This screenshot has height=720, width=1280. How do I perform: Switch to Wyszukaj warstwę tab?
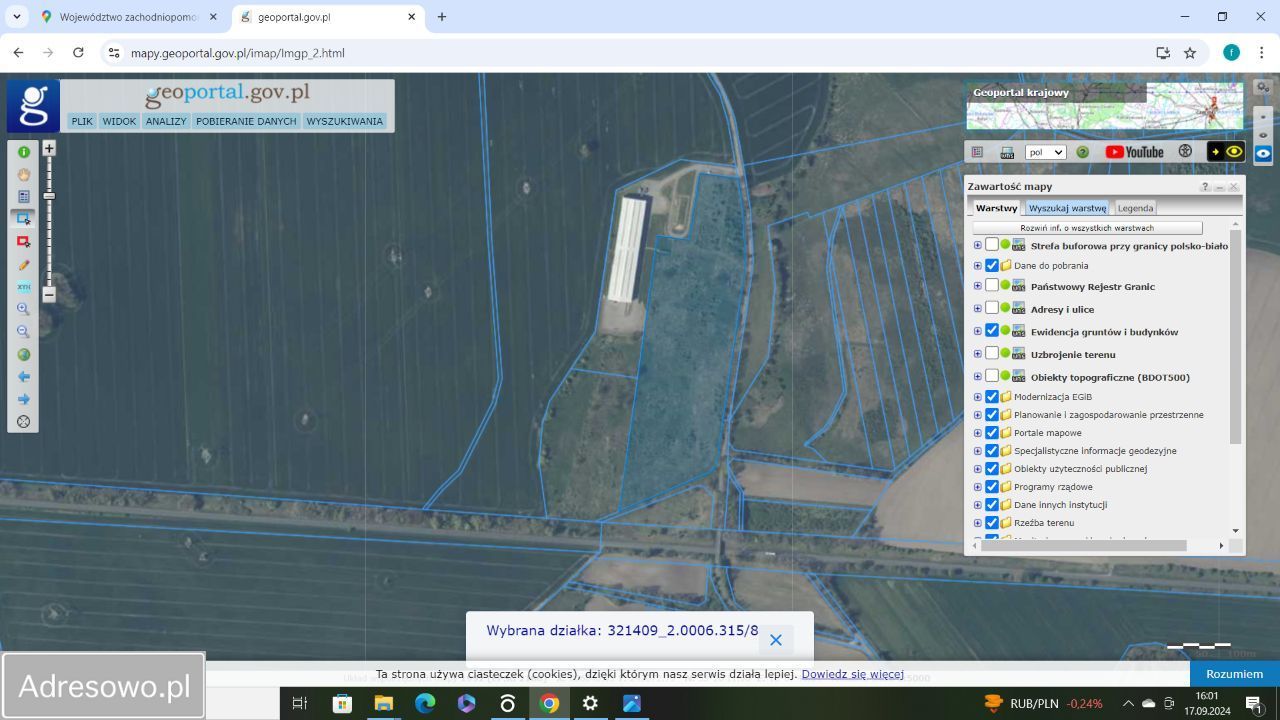pos(1067,208)
